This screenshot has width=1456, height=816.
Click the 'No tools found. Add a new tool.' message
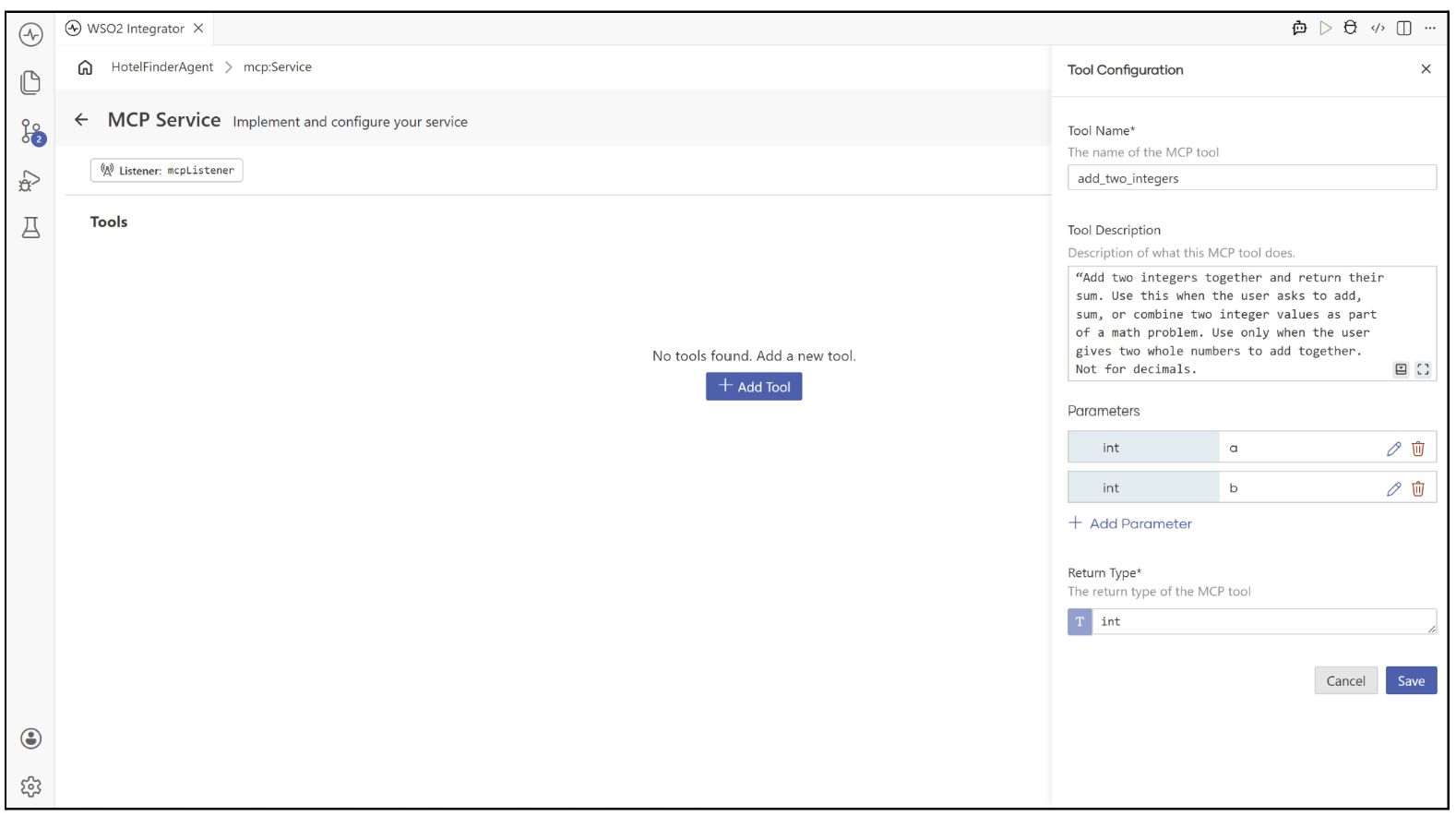click(x=754, y=356)
